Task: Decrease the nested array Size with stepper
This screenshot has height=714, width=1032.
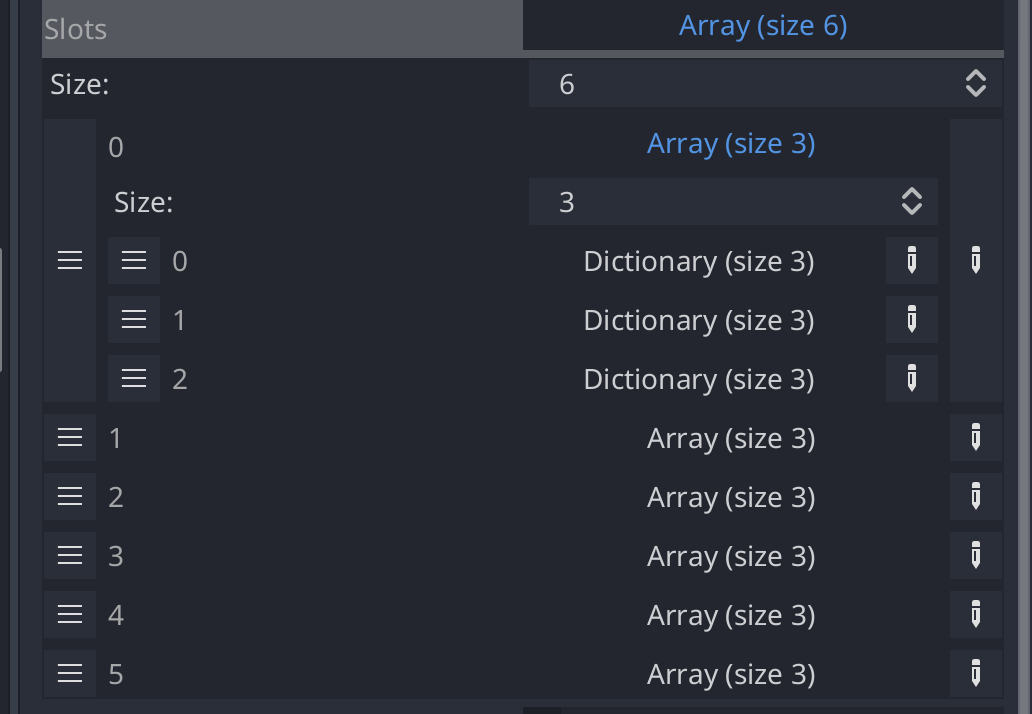Action: click(x=911, y=208)
